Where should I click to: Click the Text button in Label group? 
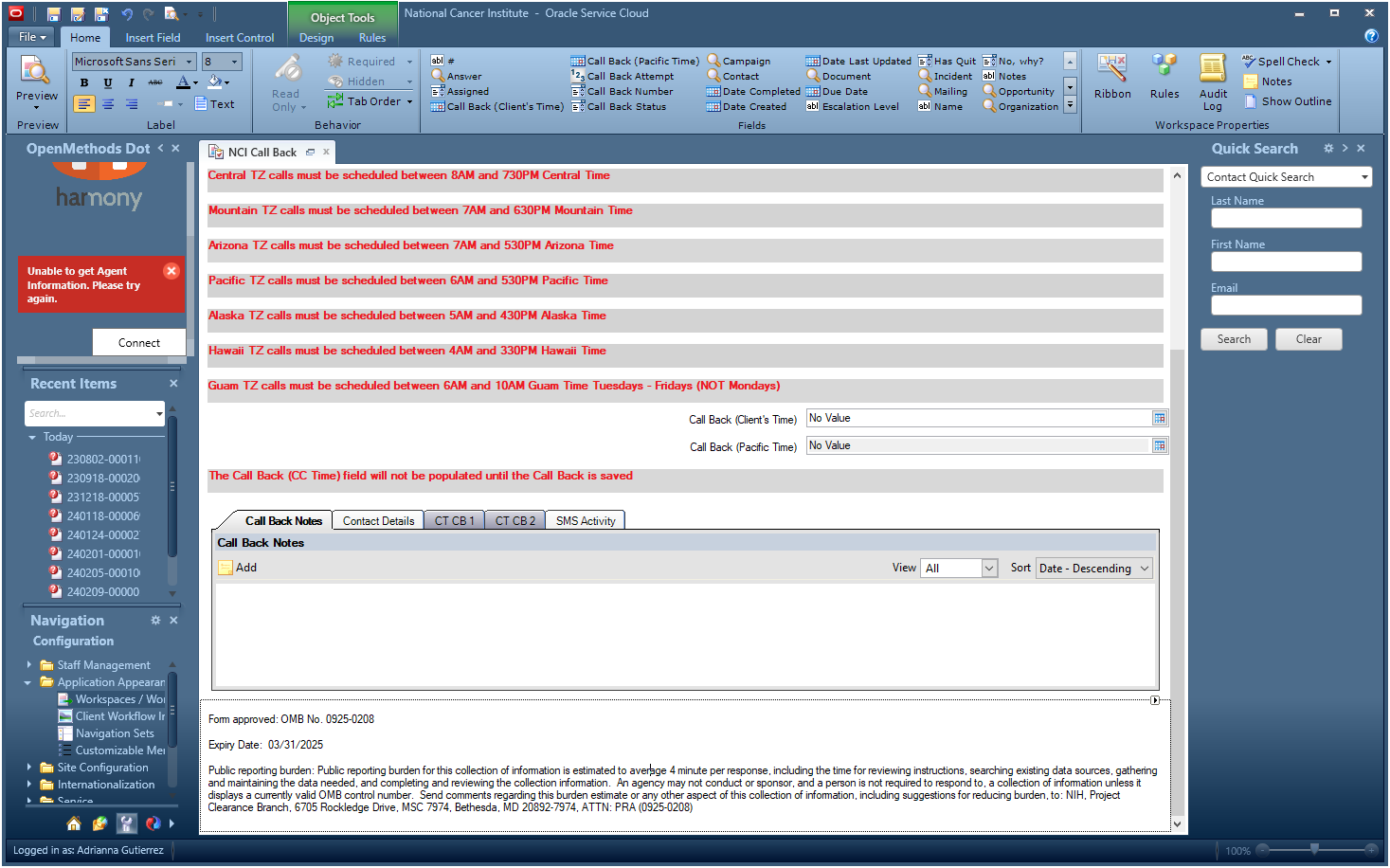pyautogui.click(x=215, y=104)
